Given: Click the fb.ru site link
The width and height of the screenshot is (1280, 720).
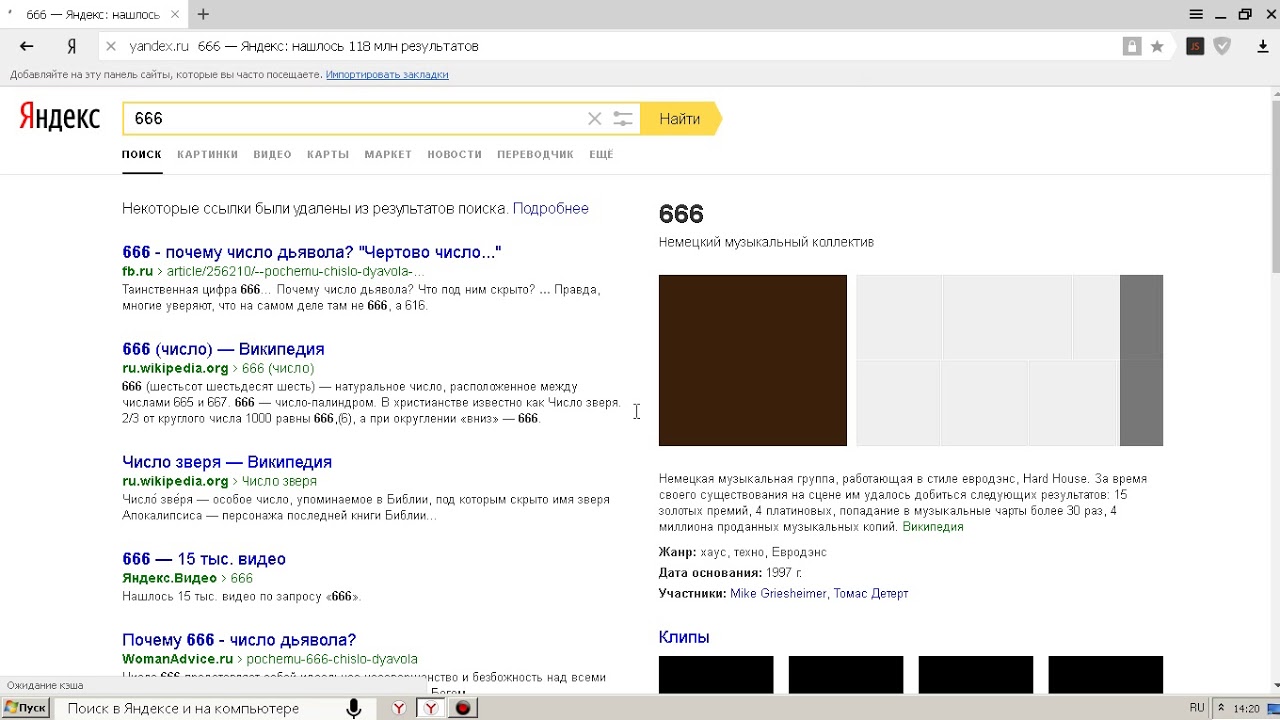Looking at the screenshot, I should pyautogui.click(x=138, y=271).
